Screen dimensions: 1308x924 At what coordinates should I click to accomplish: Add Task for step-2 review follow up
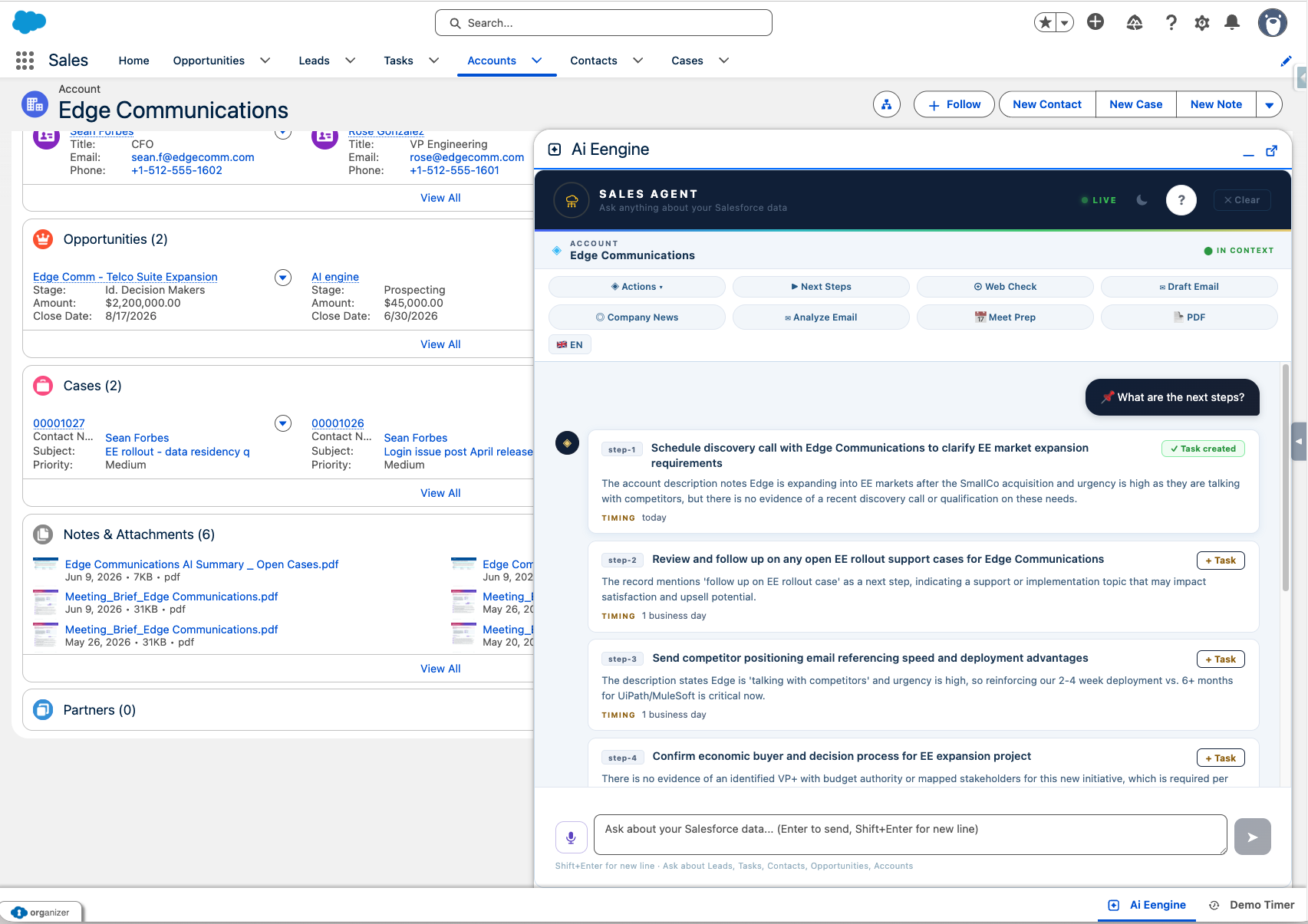(1221, 561)
